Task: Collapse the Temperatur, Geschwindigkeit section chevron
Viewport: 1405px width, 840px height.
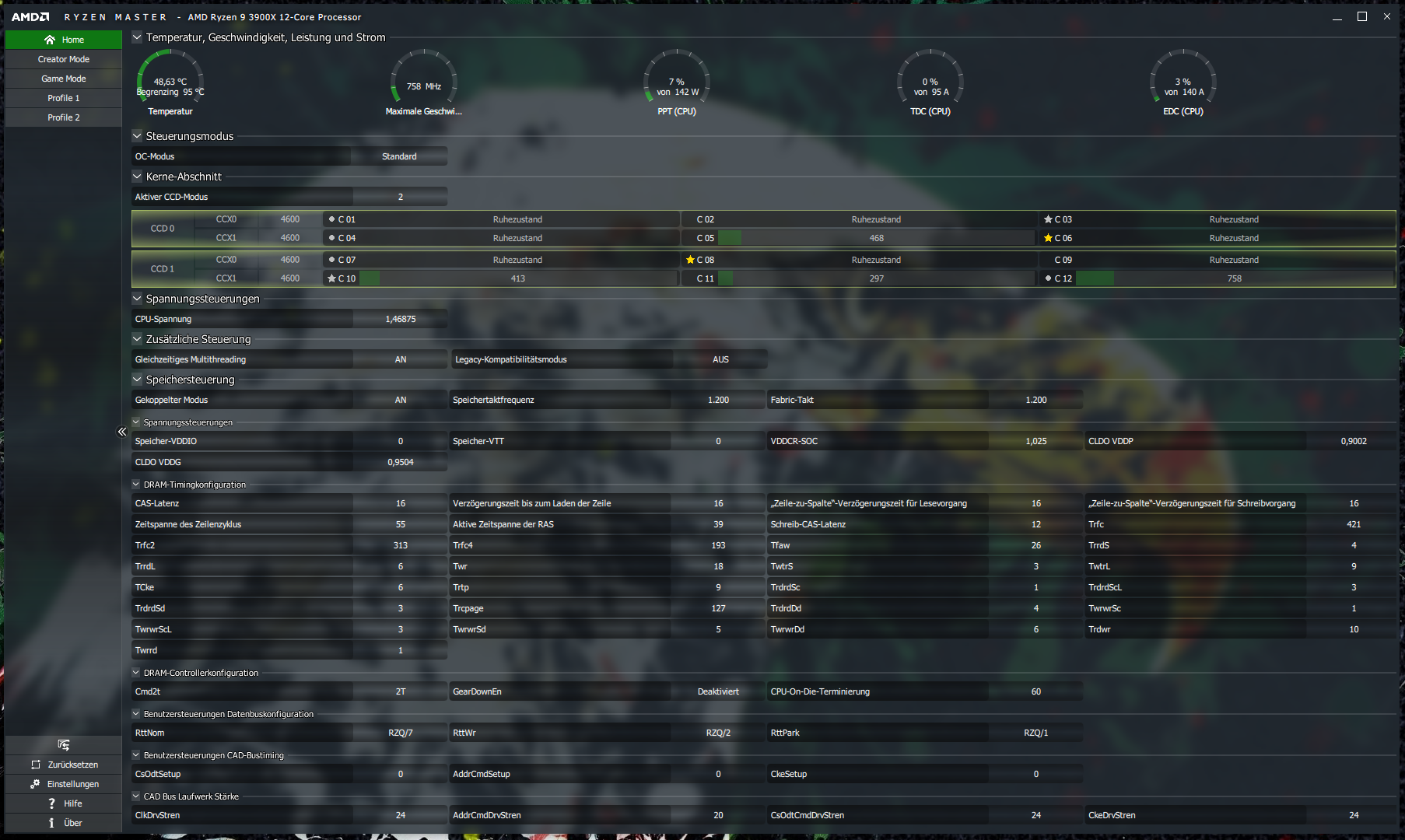Action: [x=137, y=37]
